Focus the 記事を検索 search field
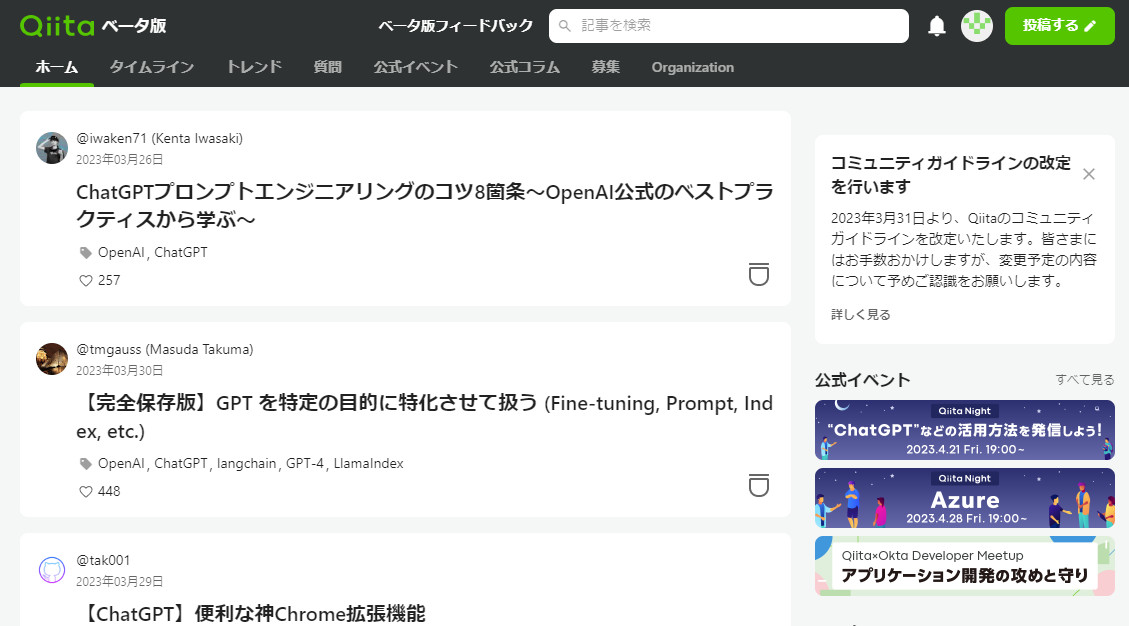 (x=729, y=26)
